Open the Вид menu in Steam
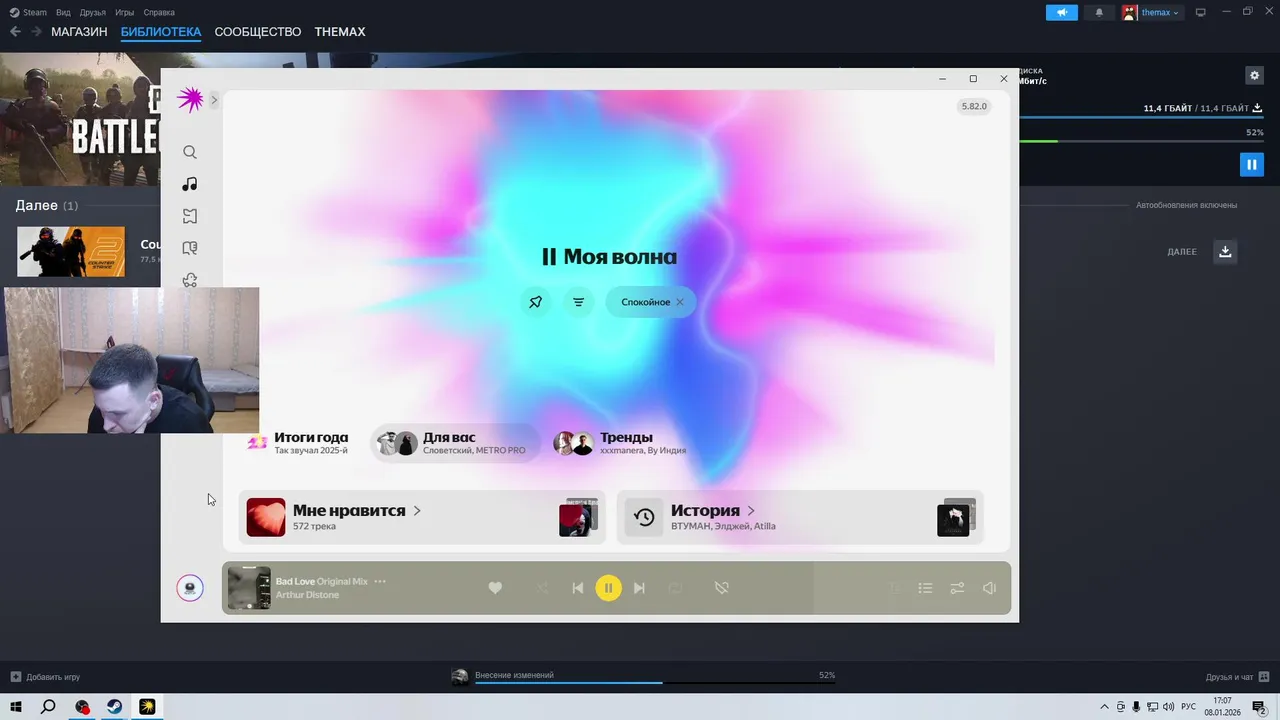 point(63,12)
